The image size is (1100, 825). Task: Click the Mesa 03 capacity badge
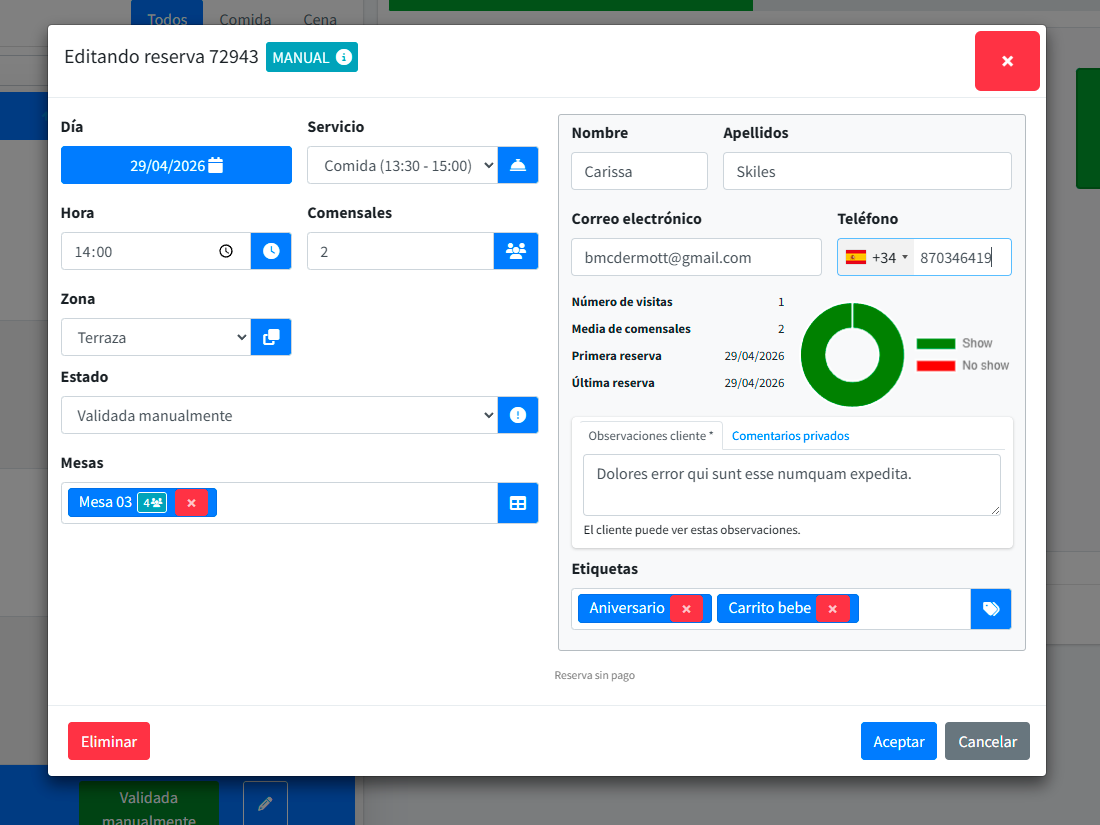[152, 503]
